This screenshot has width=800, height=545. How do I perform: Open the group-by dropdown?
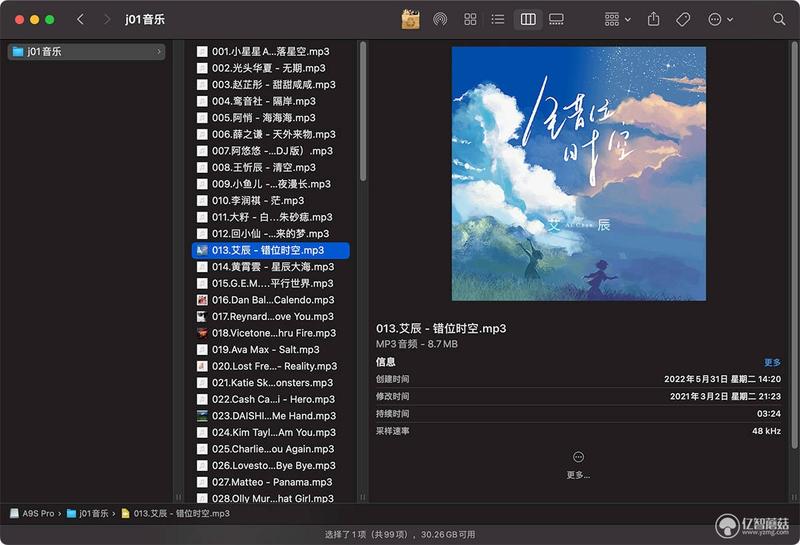pyautogui.click(x=617, y=19)
